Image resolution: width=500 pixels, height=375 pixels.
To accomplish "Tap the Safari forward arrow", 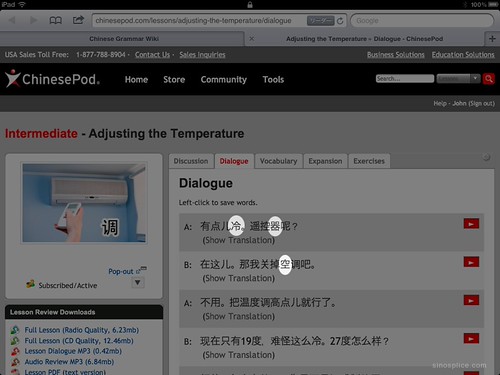I will pyautogui.click(x=33, y=20).
